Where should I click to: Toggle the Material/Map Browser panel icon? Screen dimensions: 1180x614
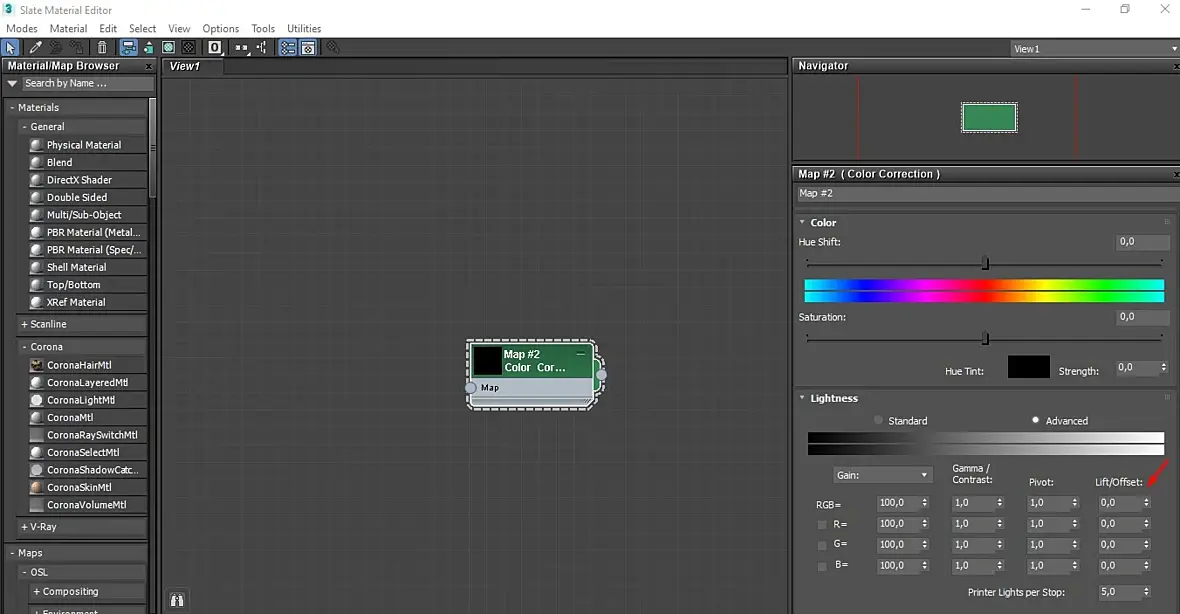click(x=288, y=47)
